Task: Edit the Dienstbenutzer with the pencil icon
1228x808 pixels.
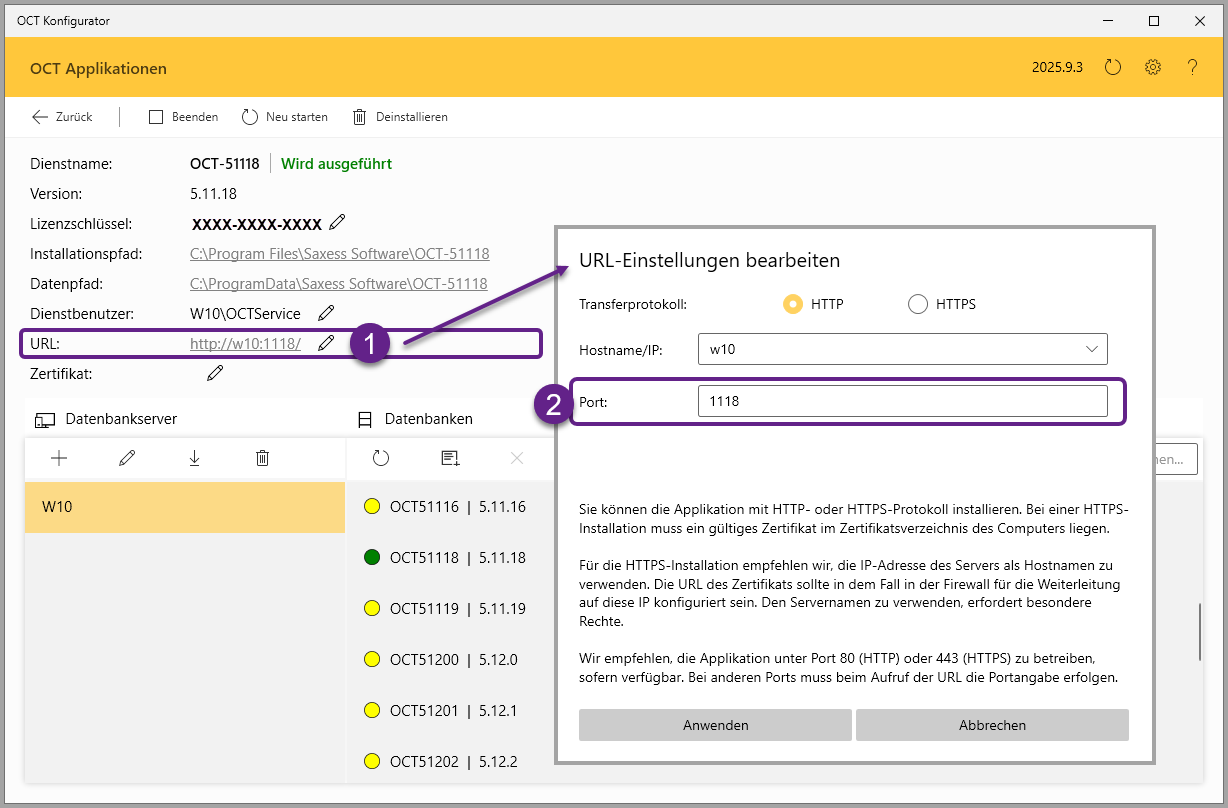Action: coord(325,313)
